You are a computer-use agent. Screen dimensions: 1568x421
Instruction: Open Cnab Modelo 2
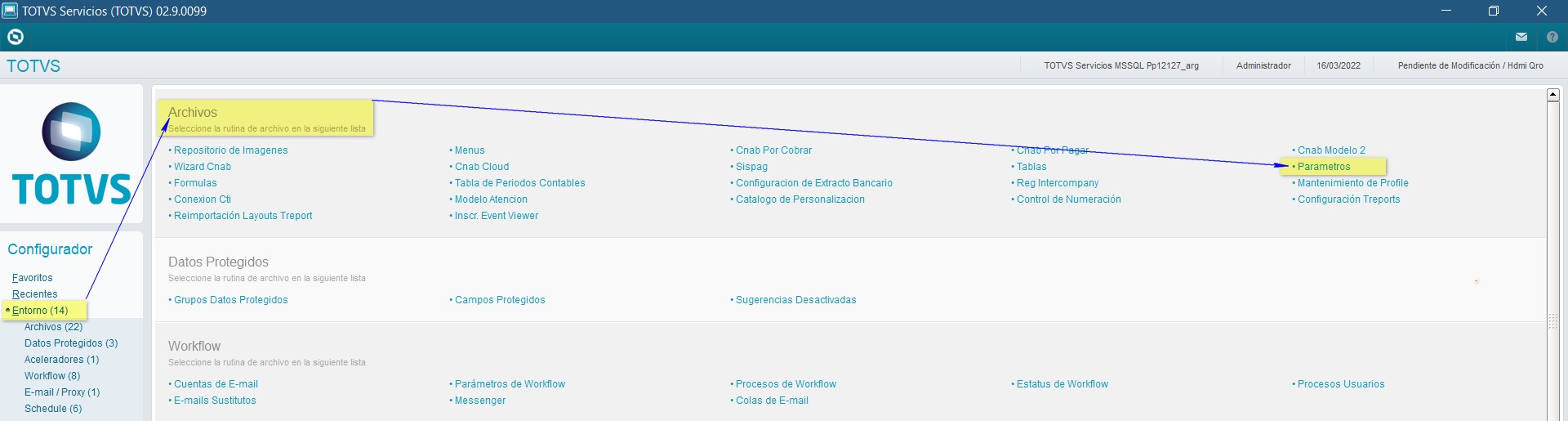[x=1331, y=150]
